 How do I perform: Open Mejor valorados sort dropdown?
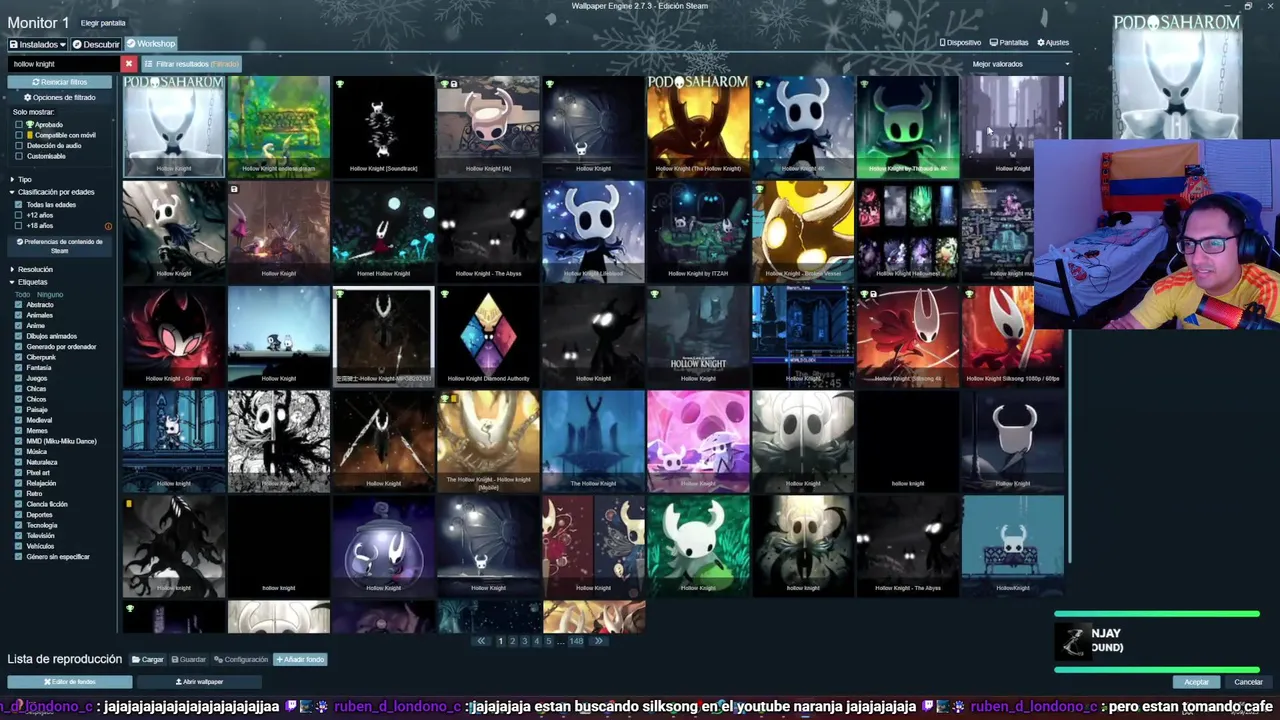point(1020,64)
